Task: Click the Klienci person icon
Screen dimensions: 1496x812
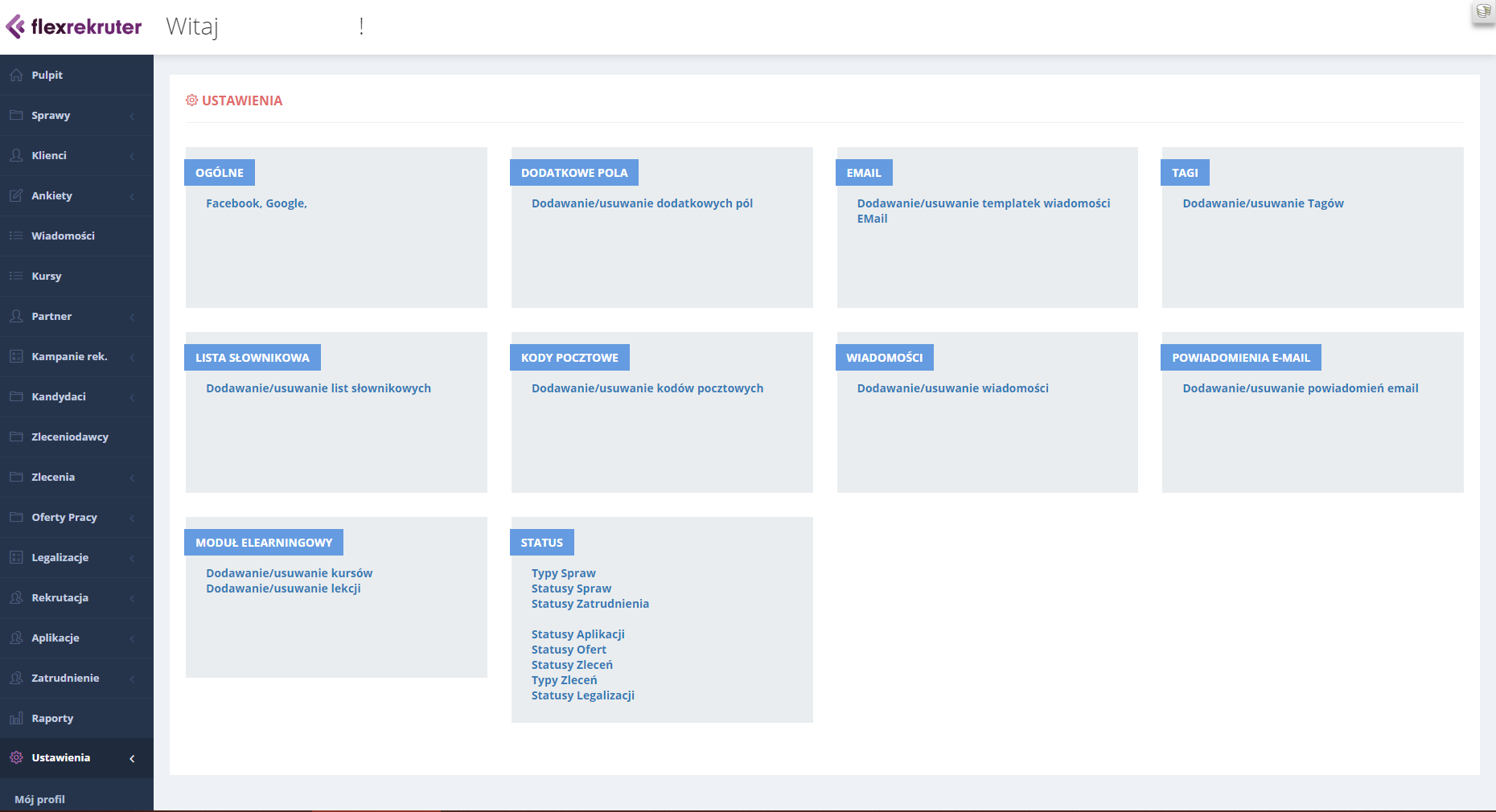Action: click(16, 155)
